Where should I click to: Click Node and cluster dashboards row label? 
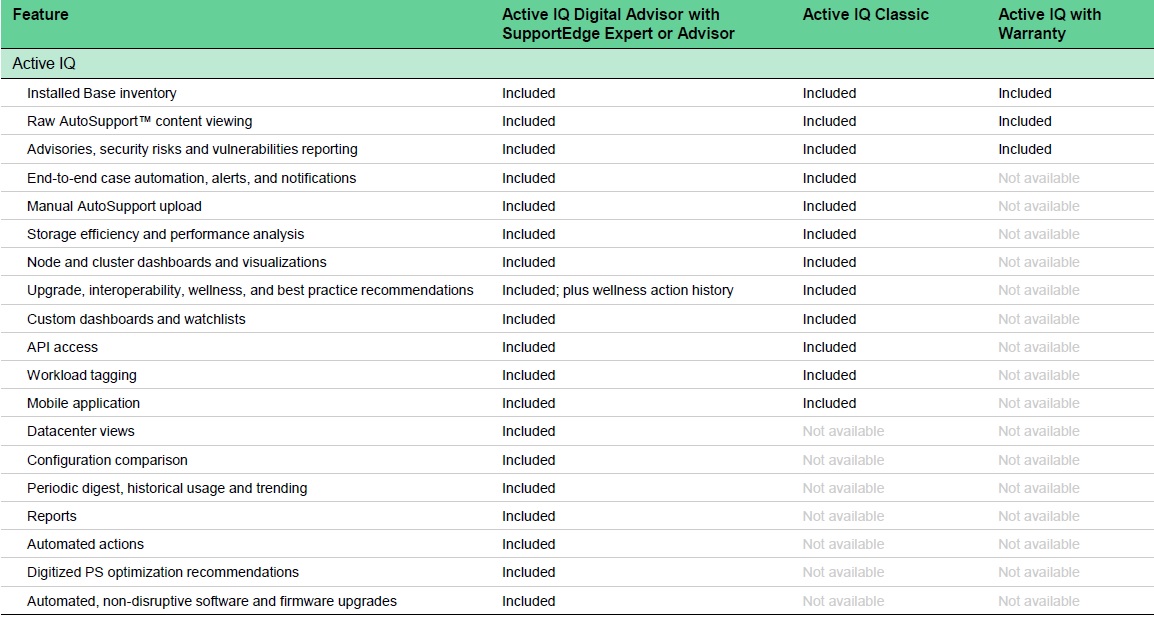pyautogui.click(x=176, y=262)
